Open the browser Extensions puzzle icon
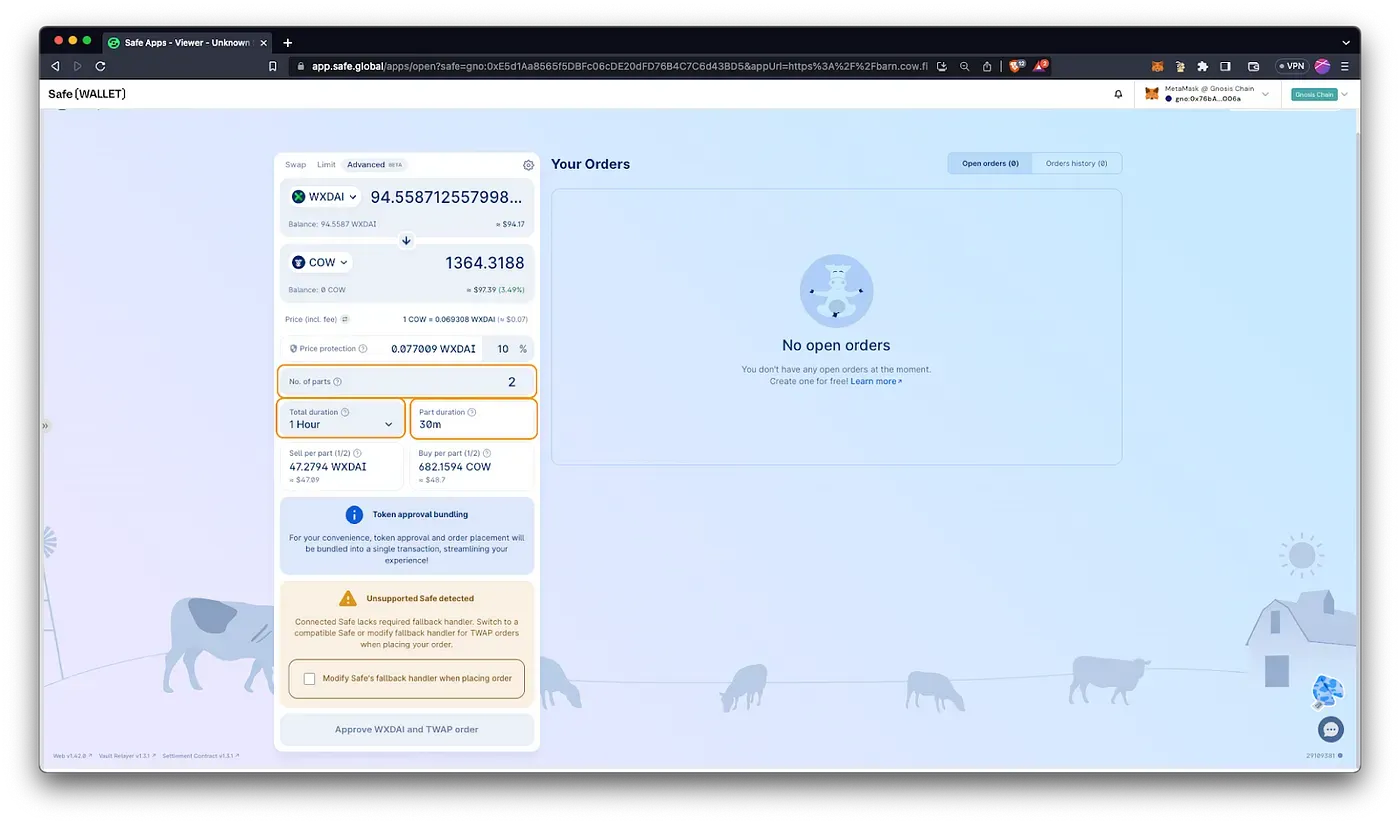 point(1202,66)
